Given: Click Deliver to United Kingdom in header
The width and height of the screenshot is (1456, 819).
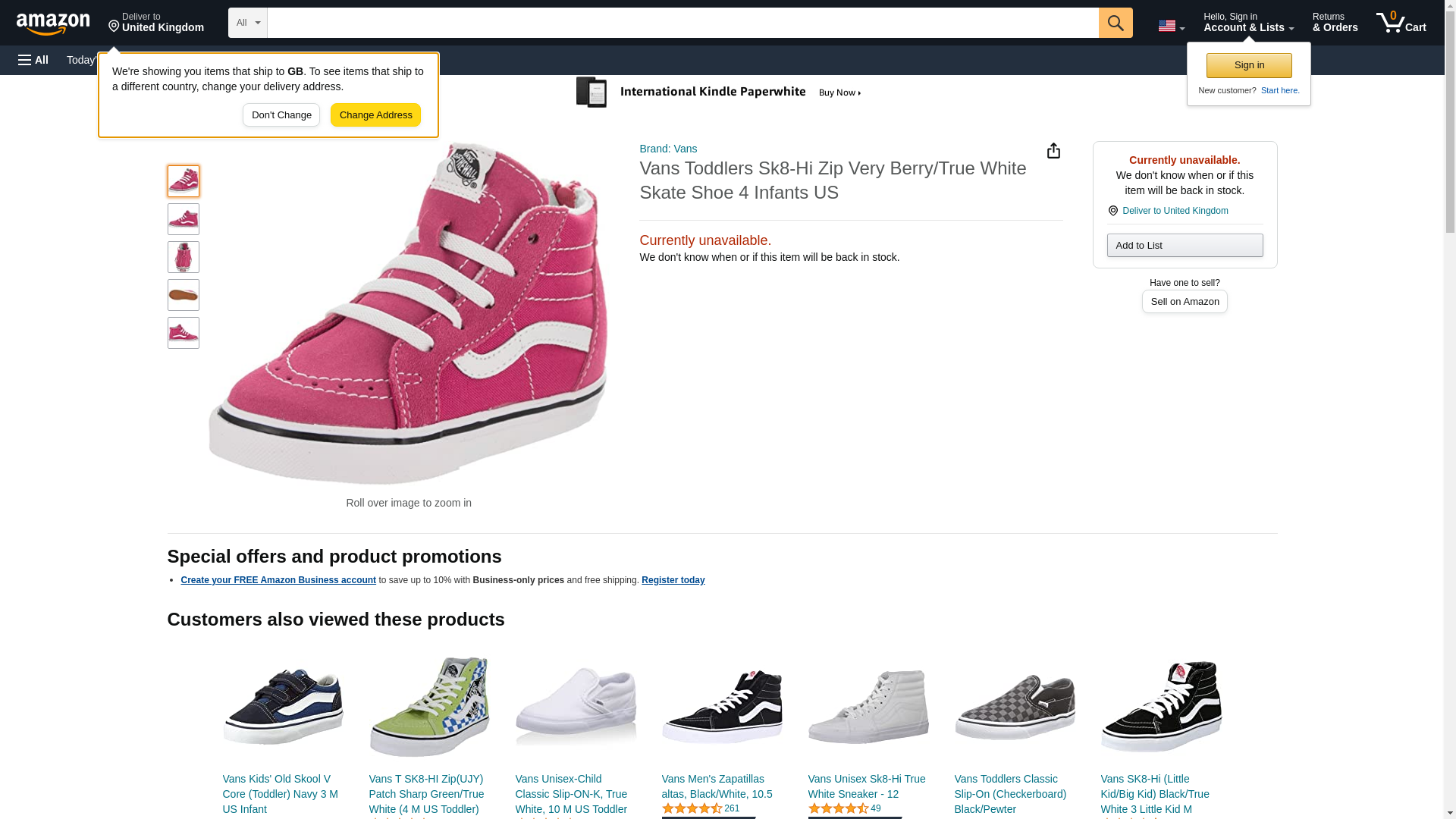Looking at the screenshot, I should [156, 23].
